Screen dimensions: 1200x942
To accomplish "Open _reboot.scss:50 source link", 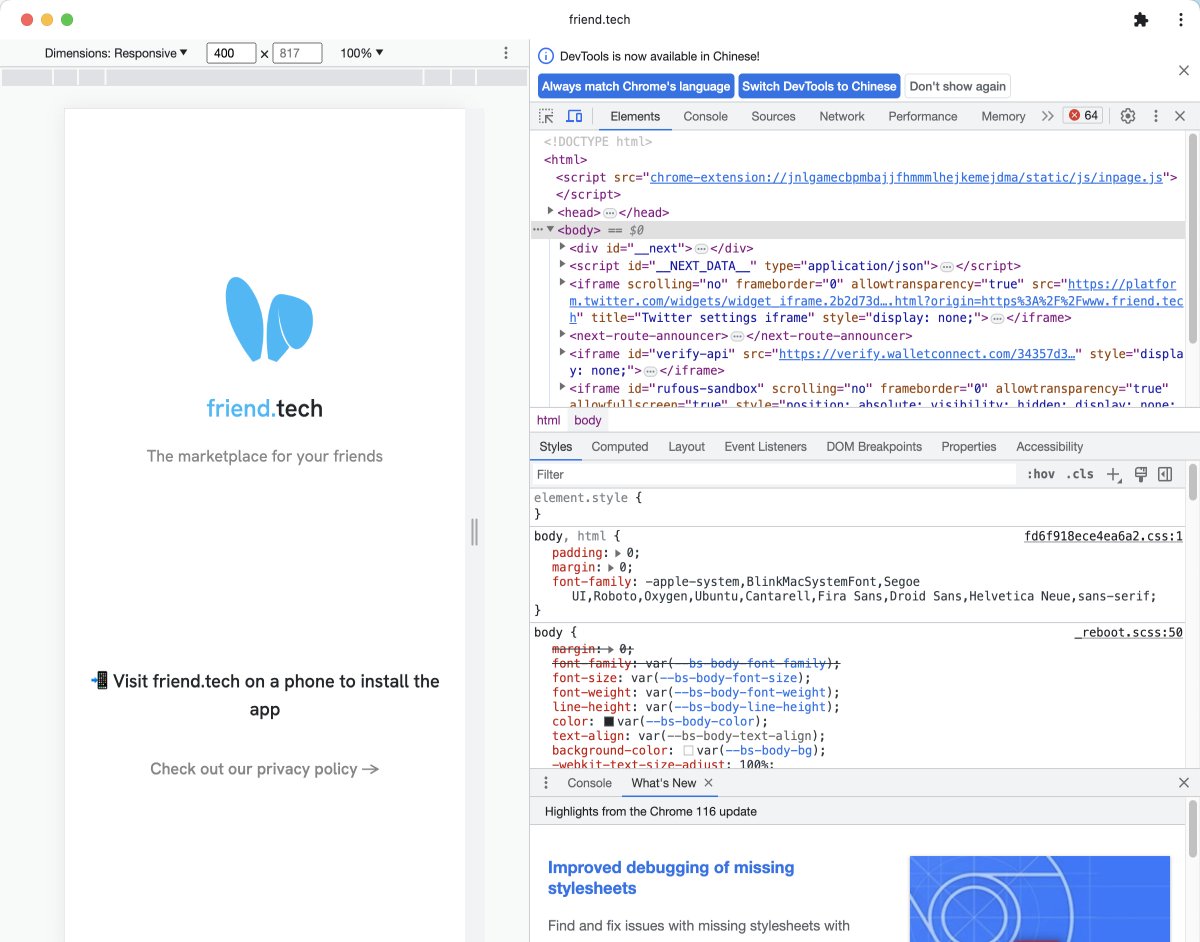I will (1128, 633).
